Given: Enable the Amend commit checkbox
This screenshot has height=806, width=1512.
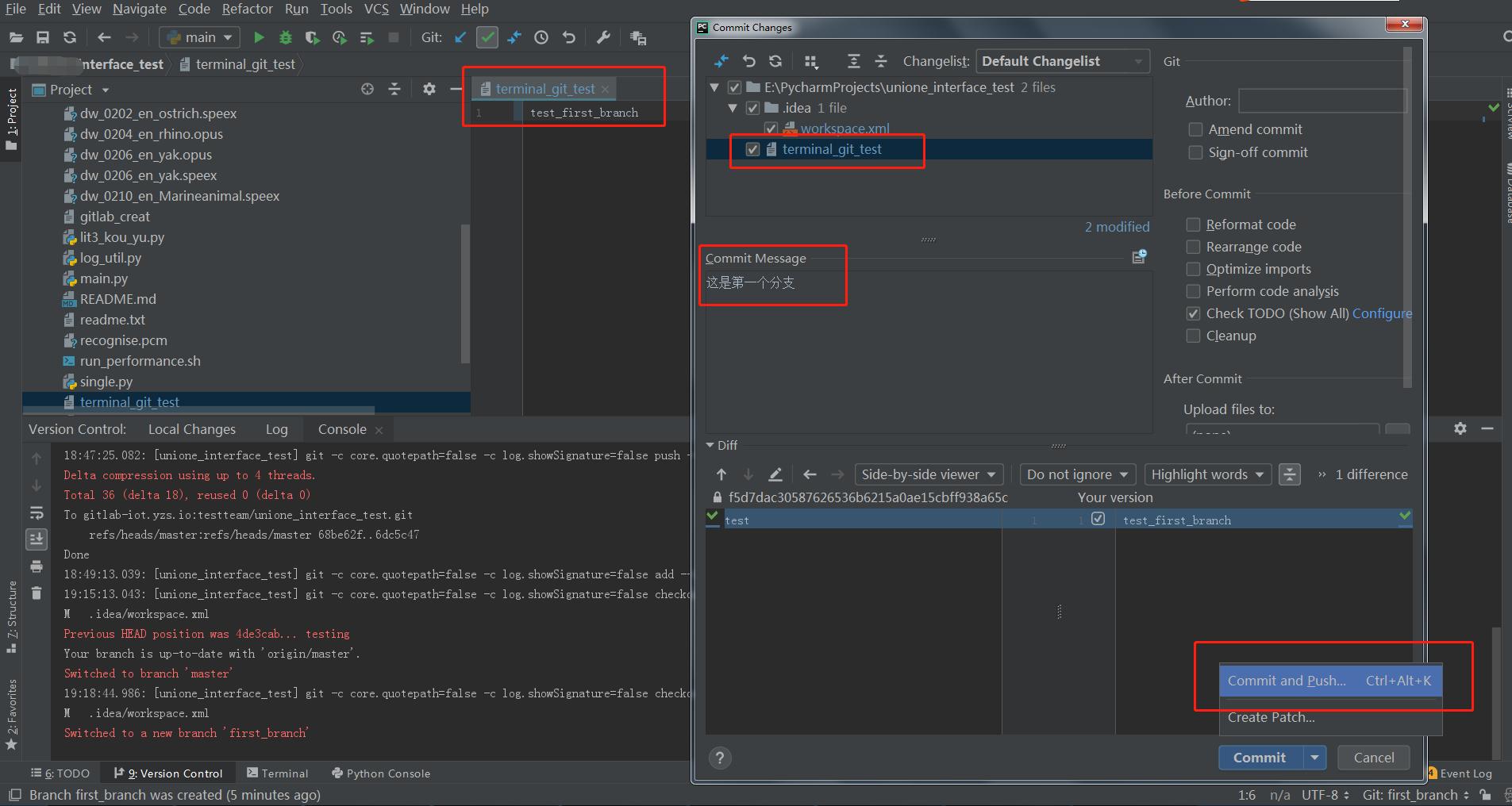Looking at the screenshot, I should (1195, 129).
